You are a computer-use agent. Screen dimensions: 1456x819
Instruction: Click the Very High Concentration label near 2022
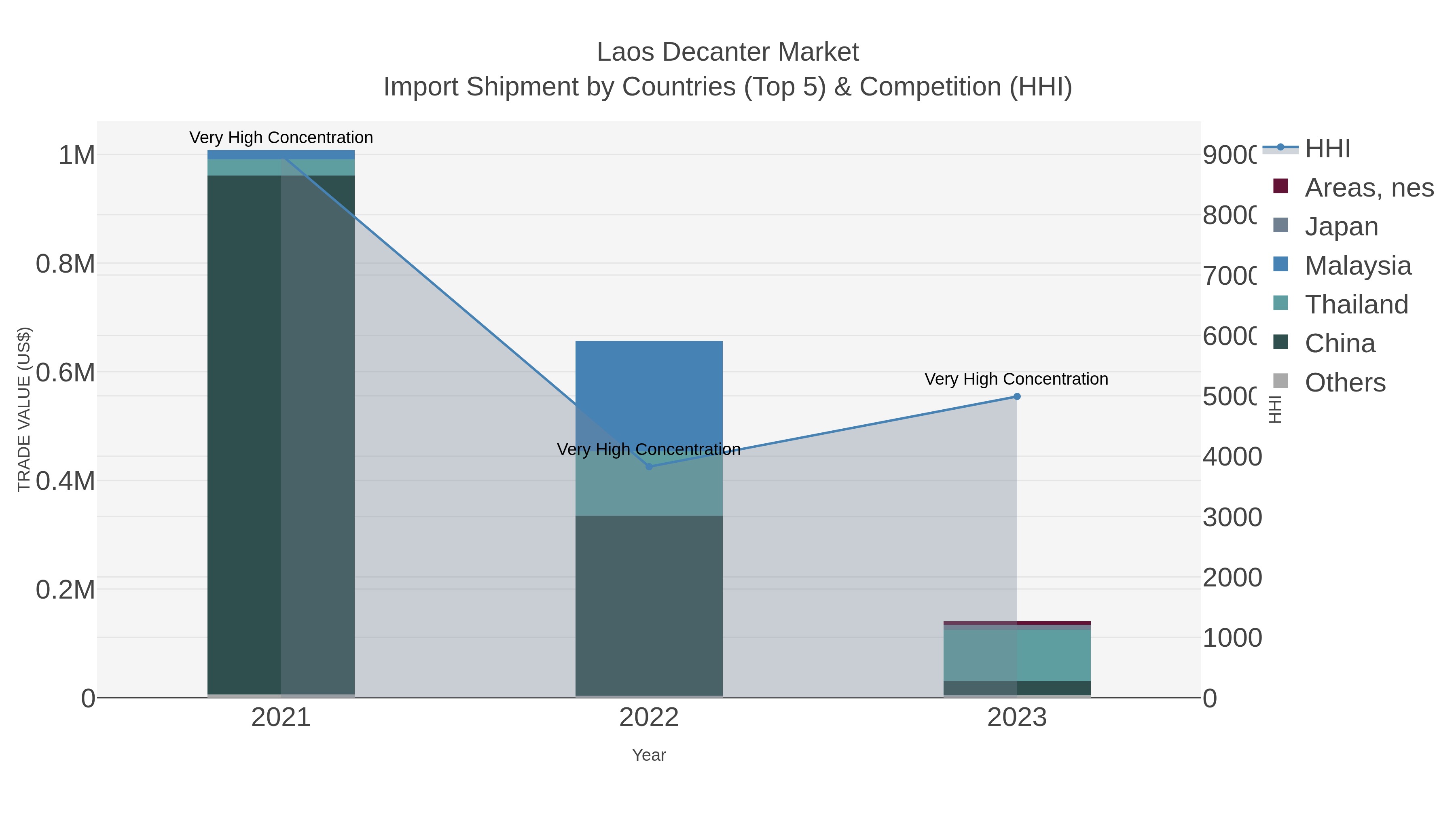[x=649, y=449]
